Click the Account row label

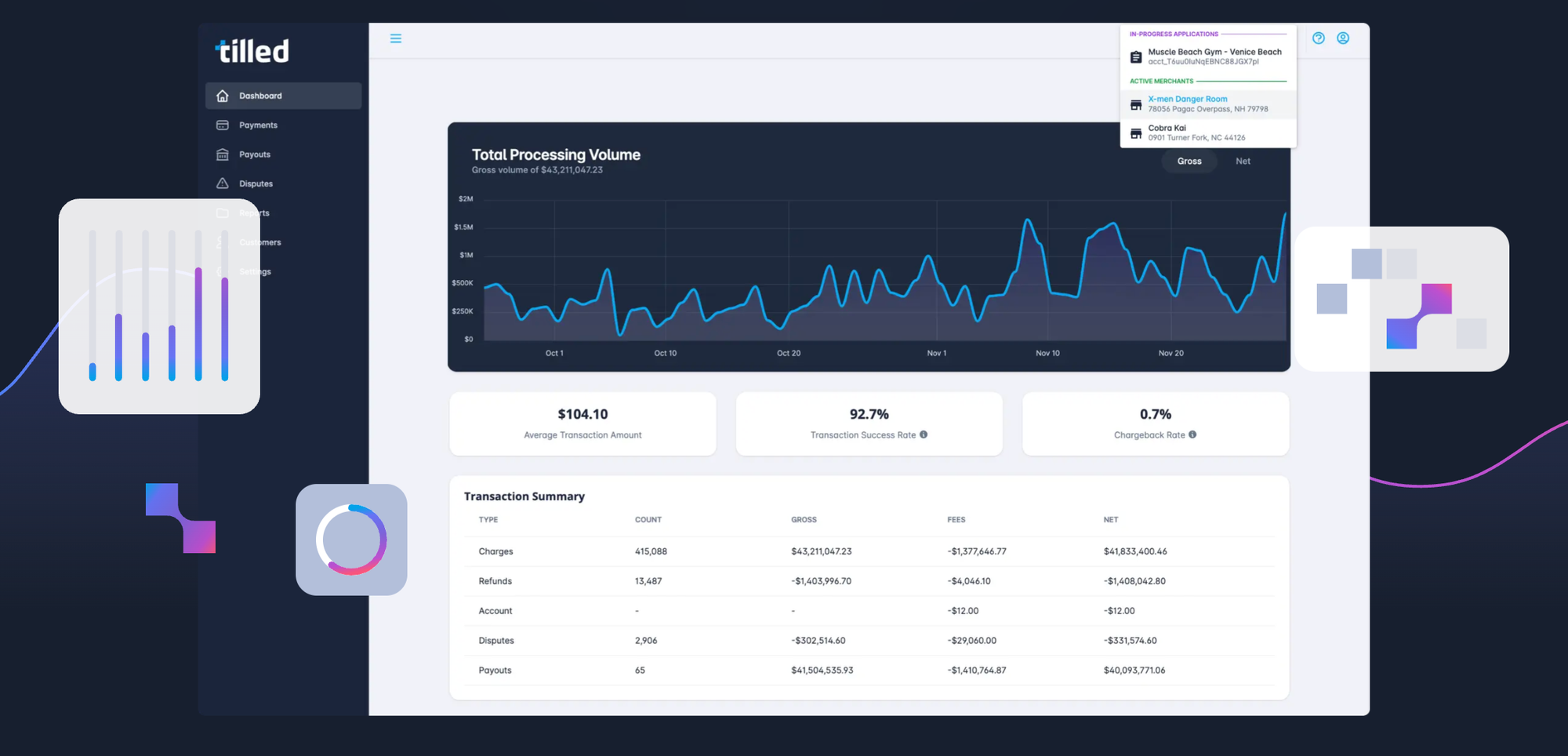point(495,611)
